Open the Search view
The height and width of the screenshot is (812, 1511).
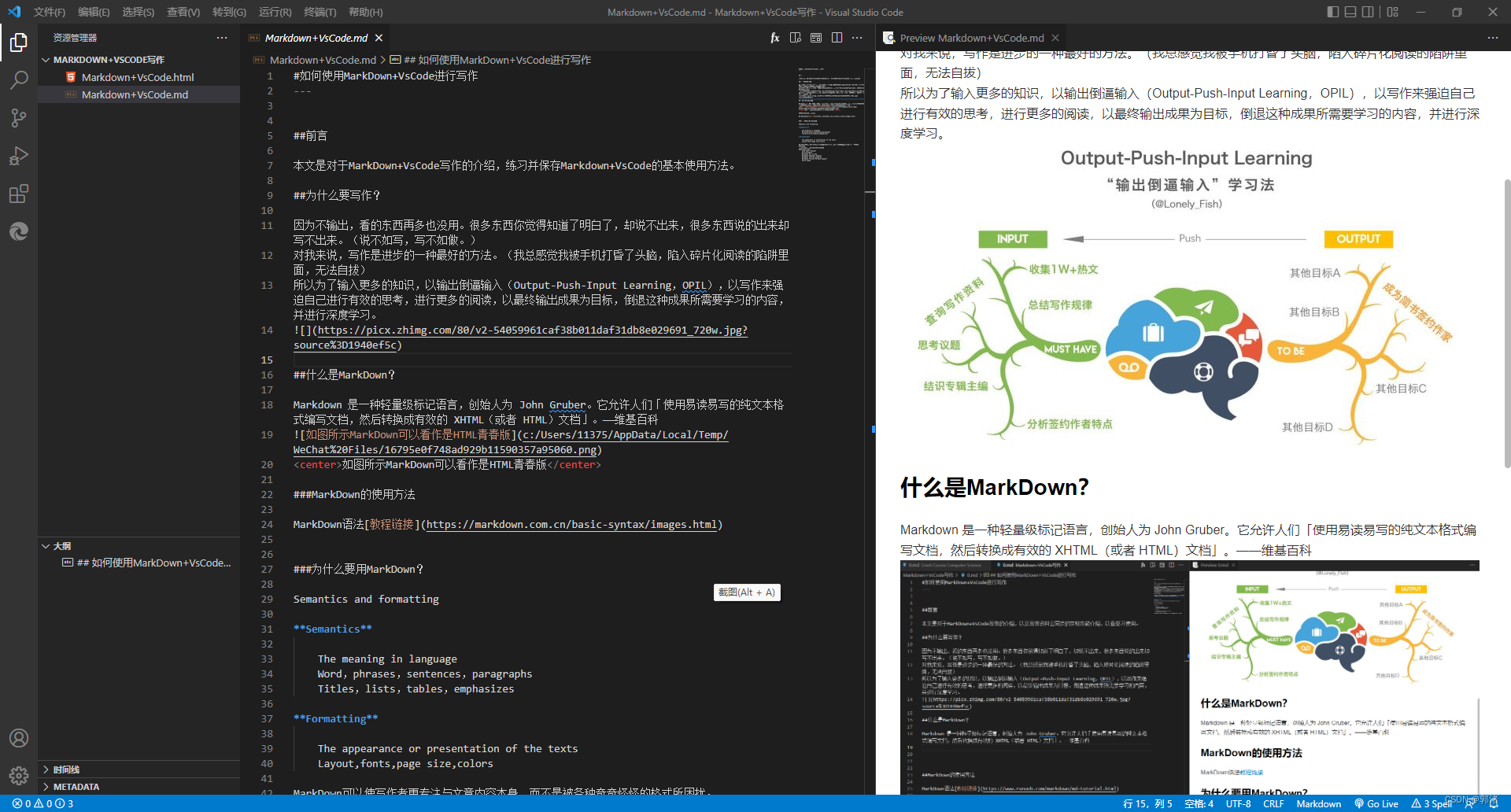tap(19, 79)
